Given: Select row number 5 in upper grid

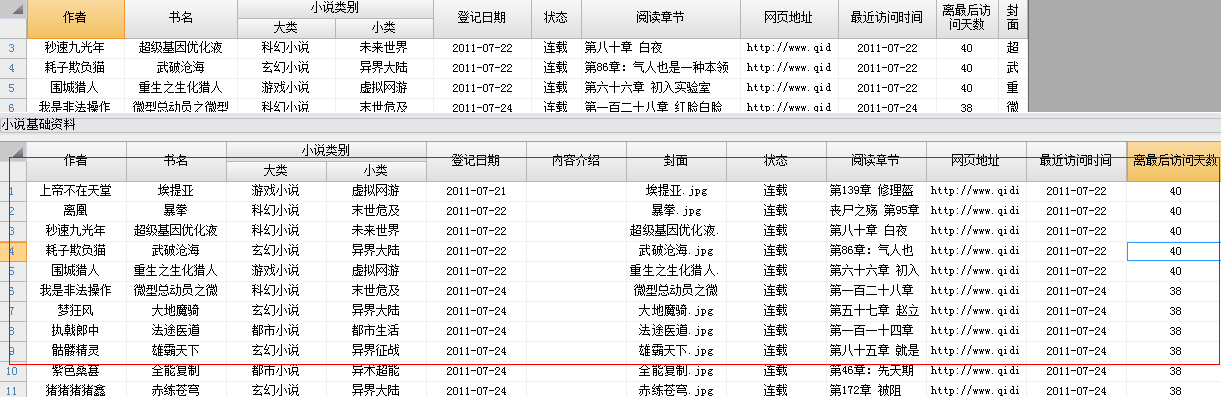Looking at the screenshot, I should [x=12, y=87].
